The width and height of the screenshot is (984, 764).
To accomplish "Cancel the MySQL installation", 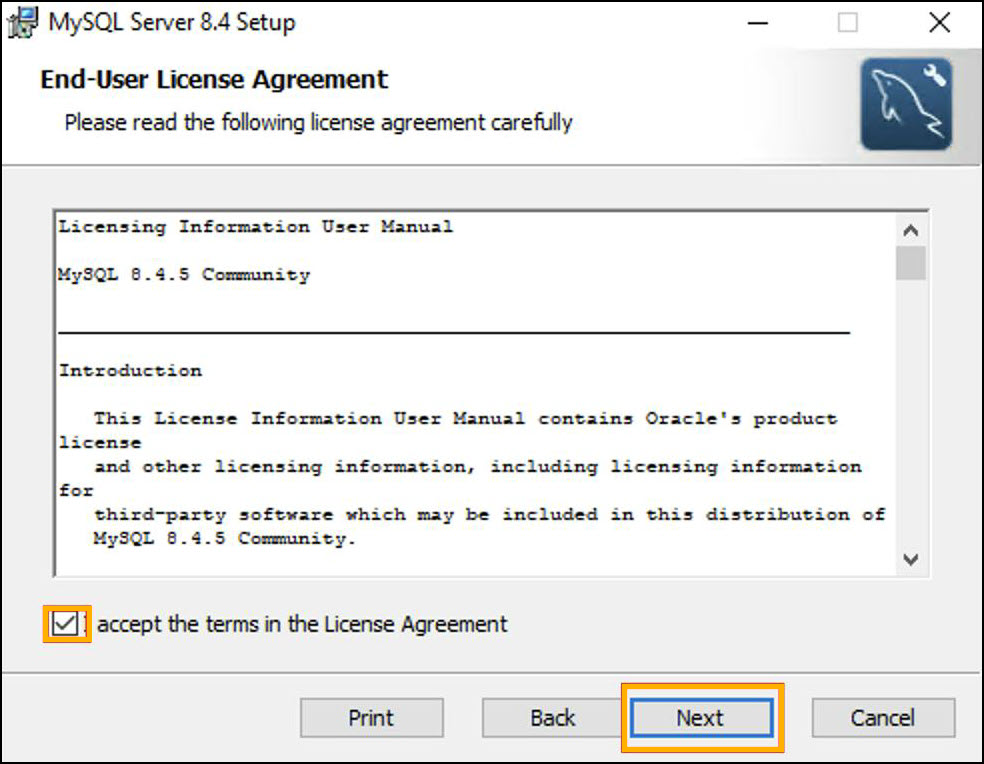I will pos(882,718).
